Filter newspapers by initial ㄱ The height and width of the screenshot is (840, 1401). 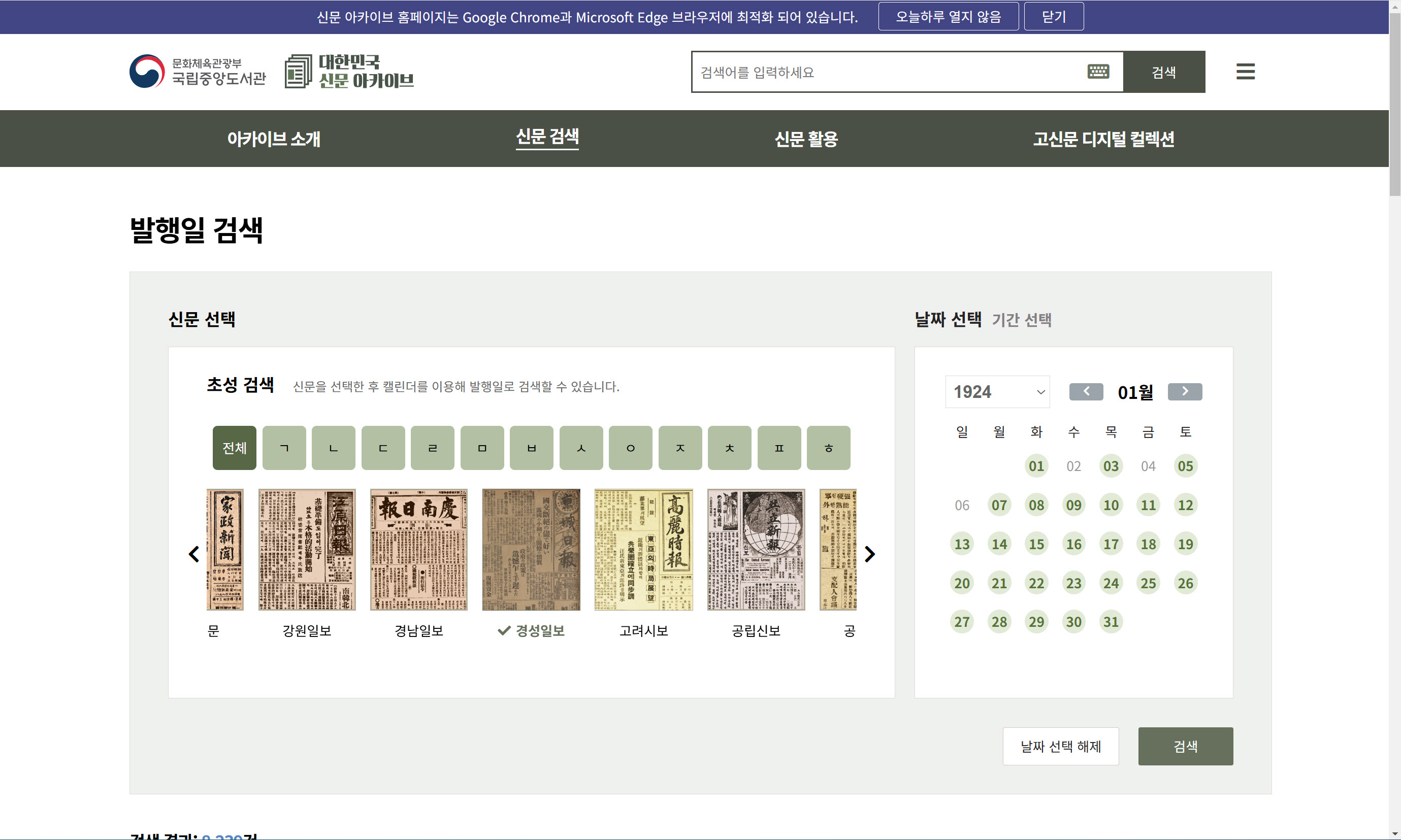pyautogui.click(x=284, y=448)
